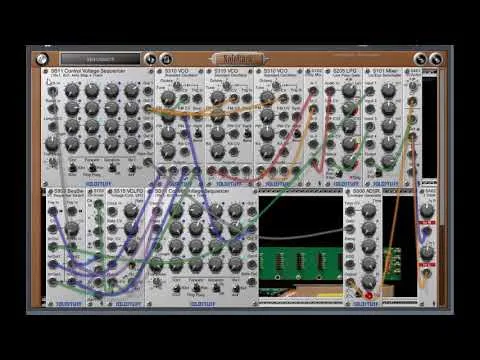This screenshot has height=360, width=480.
Task: Click Trig In jack on first S310 VCO
Action: (x=197, y=98)
